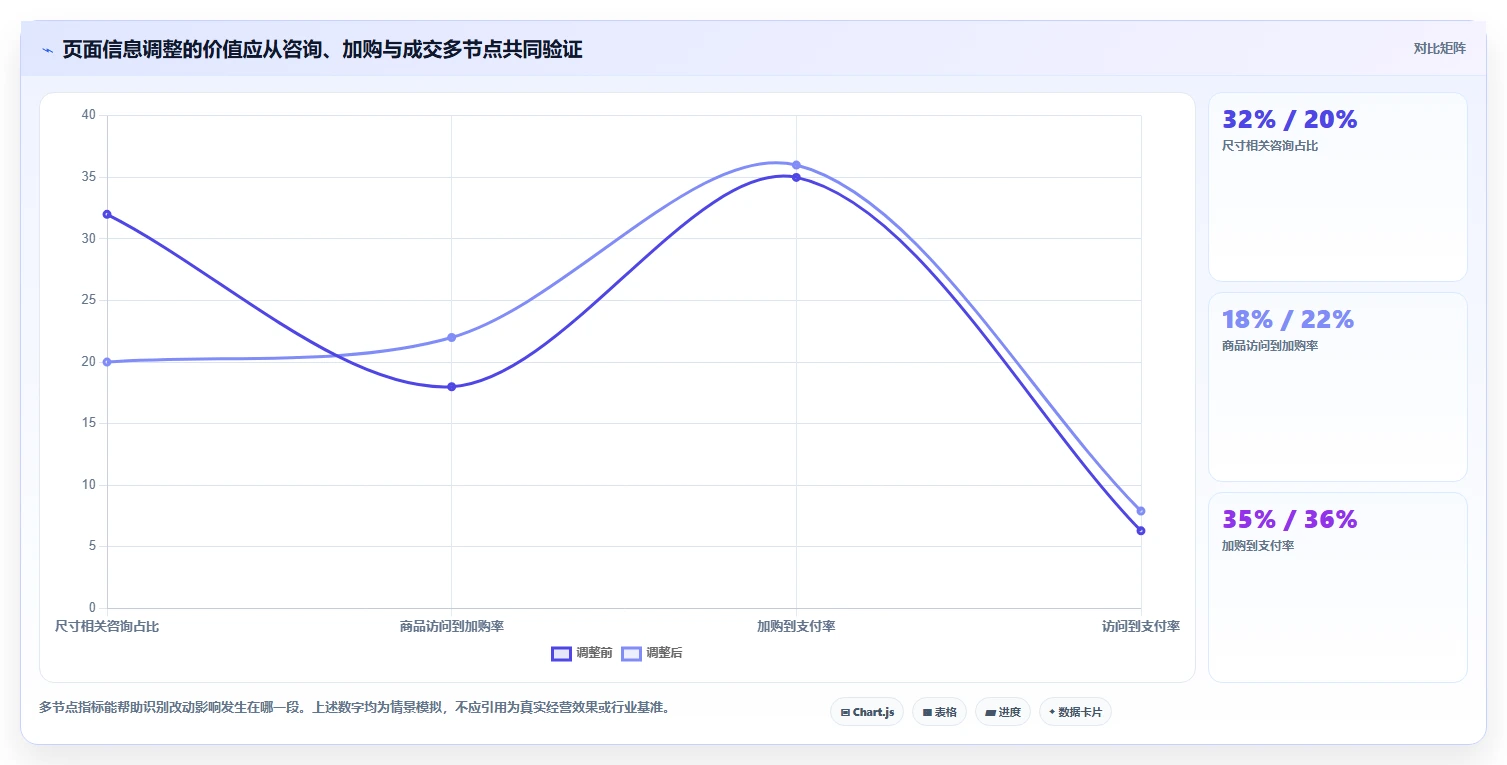Open the 18% / 22% data card
The image size is (1507, 765).
tap(1338, 387)
